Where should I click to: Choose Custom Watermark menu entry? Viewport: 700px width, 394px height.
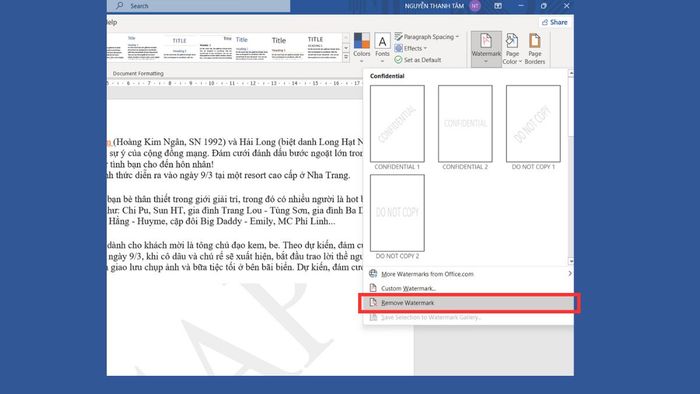[x=468, y=288]
